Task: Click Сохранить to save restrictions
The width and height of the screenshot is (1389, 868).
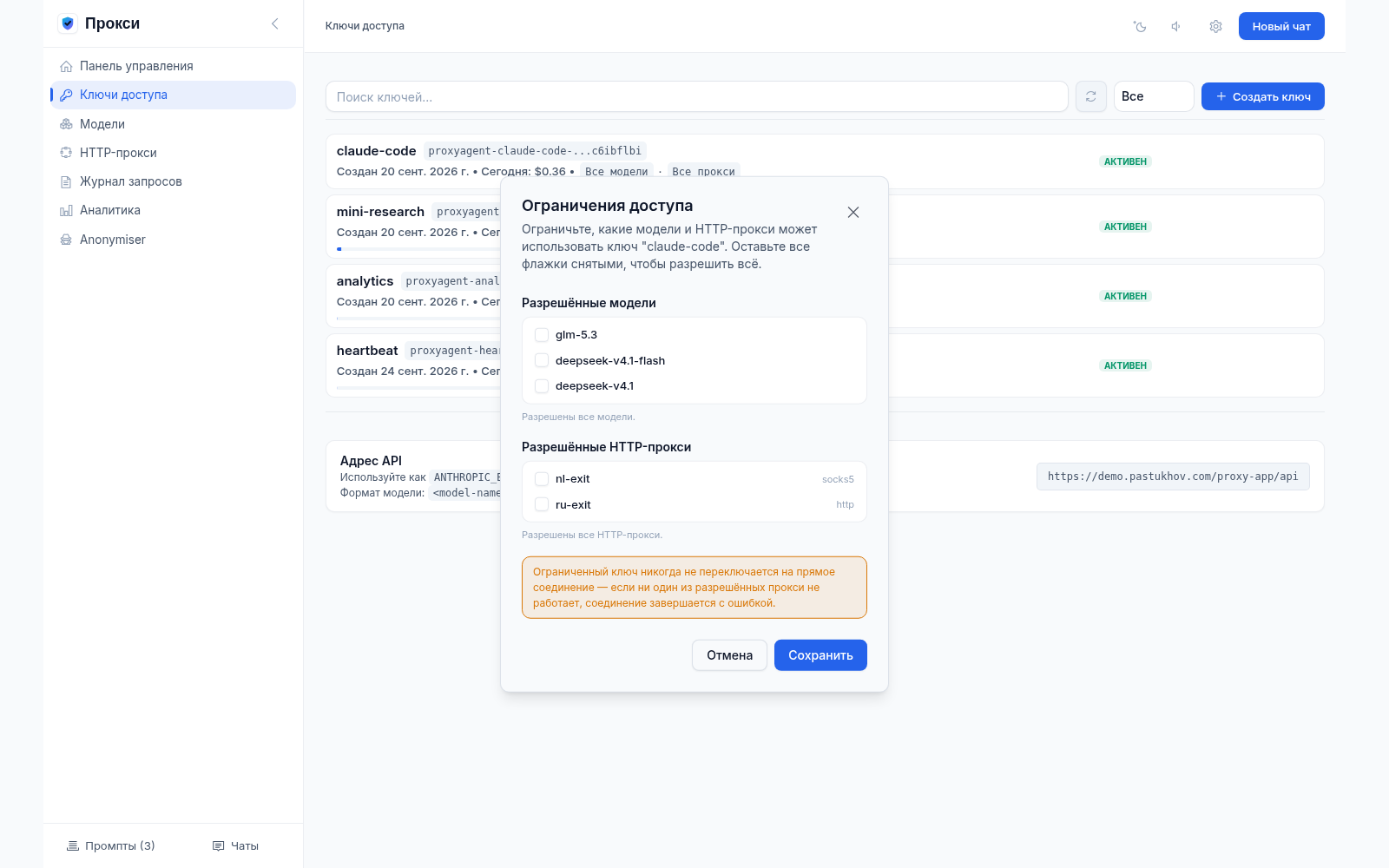Action: 820,655
